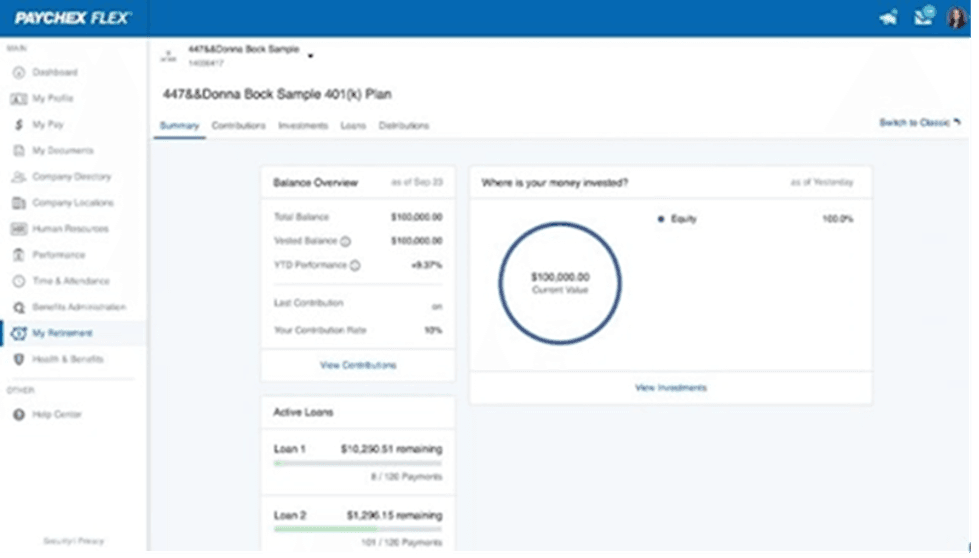This screenshot has width=979, height=558.
Task: Click the Health & Benefits shield icon
Action: tap(18, 359)
